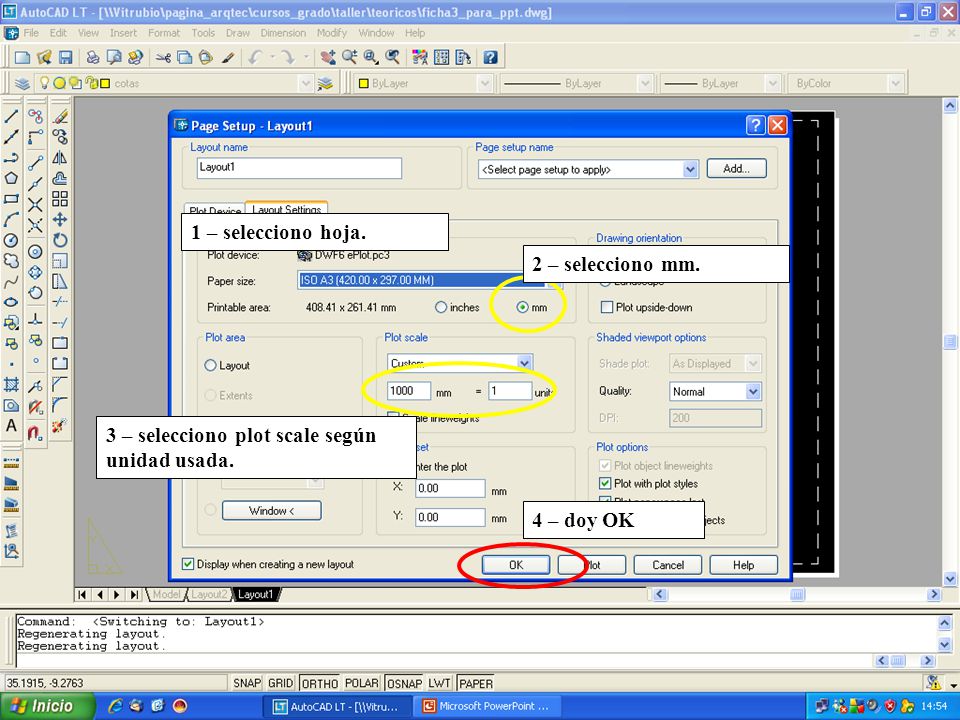Click the Zoom Realtime icon
This screenshot has height=720, width=960.
pyautogui.click(x=350, y=58)
